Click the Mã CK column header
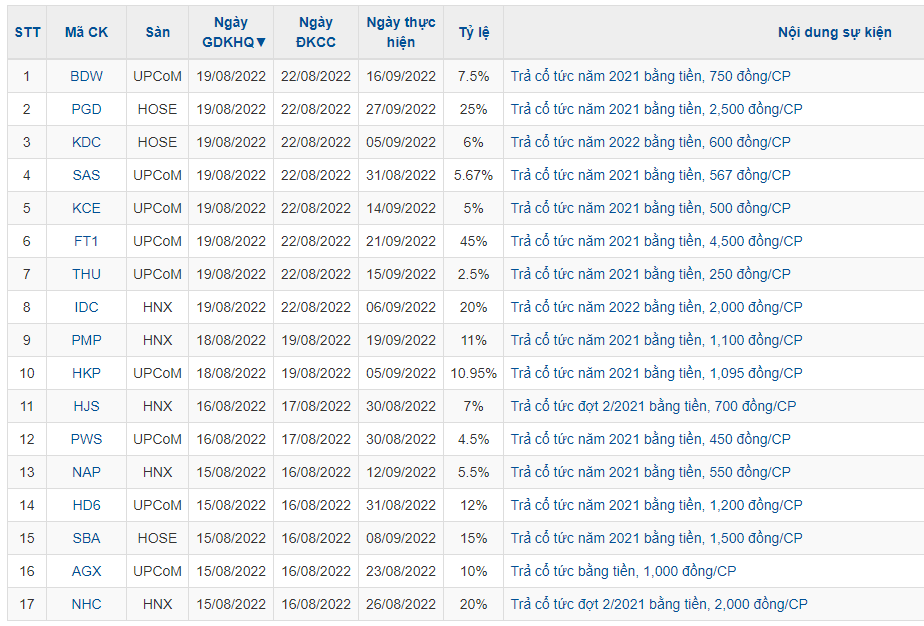 (86, 32)
